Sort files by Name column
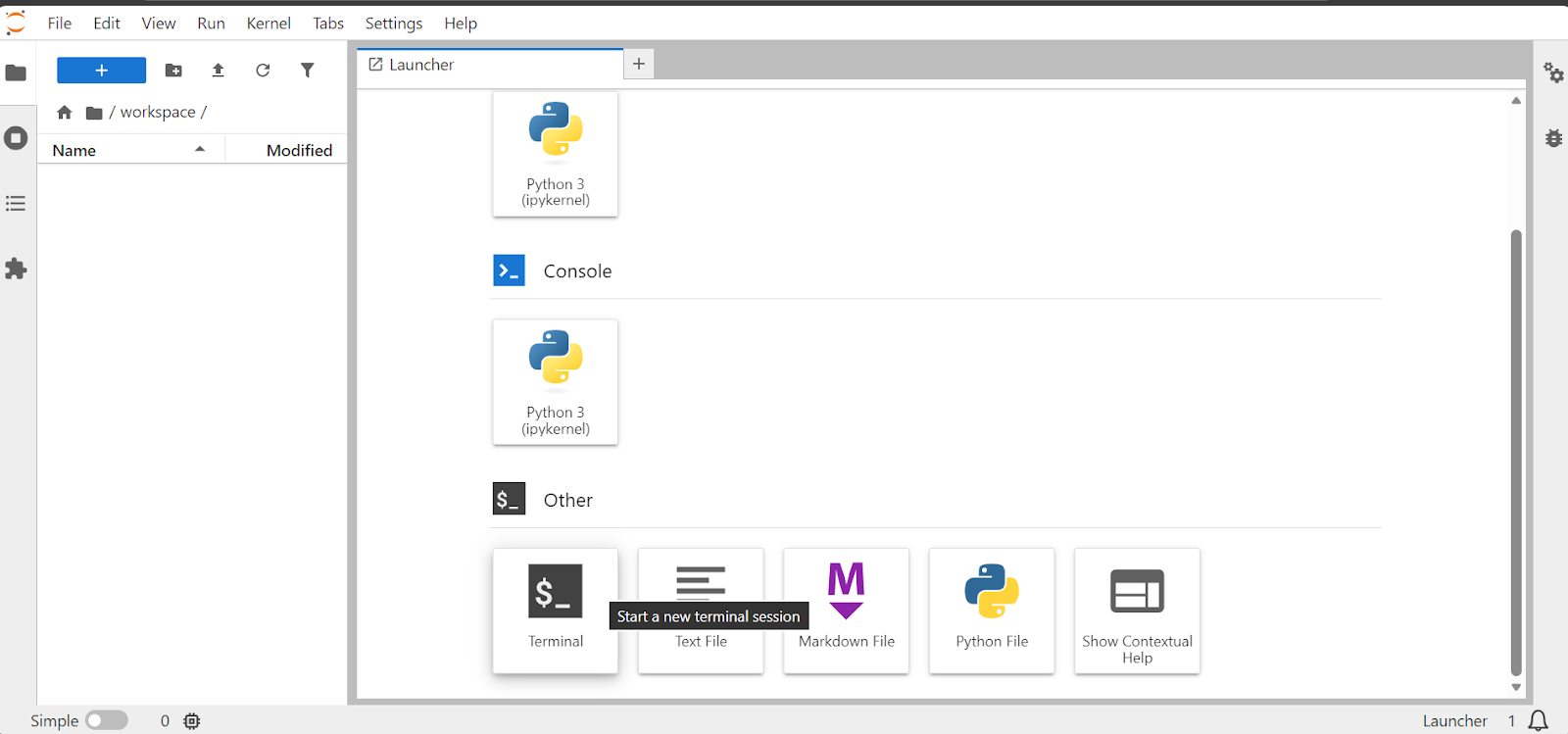 [x=74, y=150]
